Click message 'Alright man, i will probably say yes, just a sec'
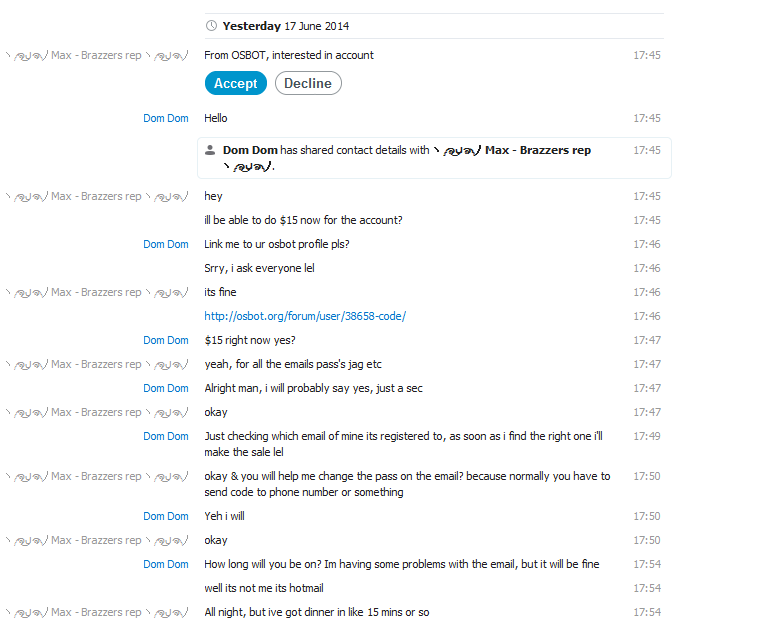This screenshot has height=628, width=765. click(x=313, y=388)
